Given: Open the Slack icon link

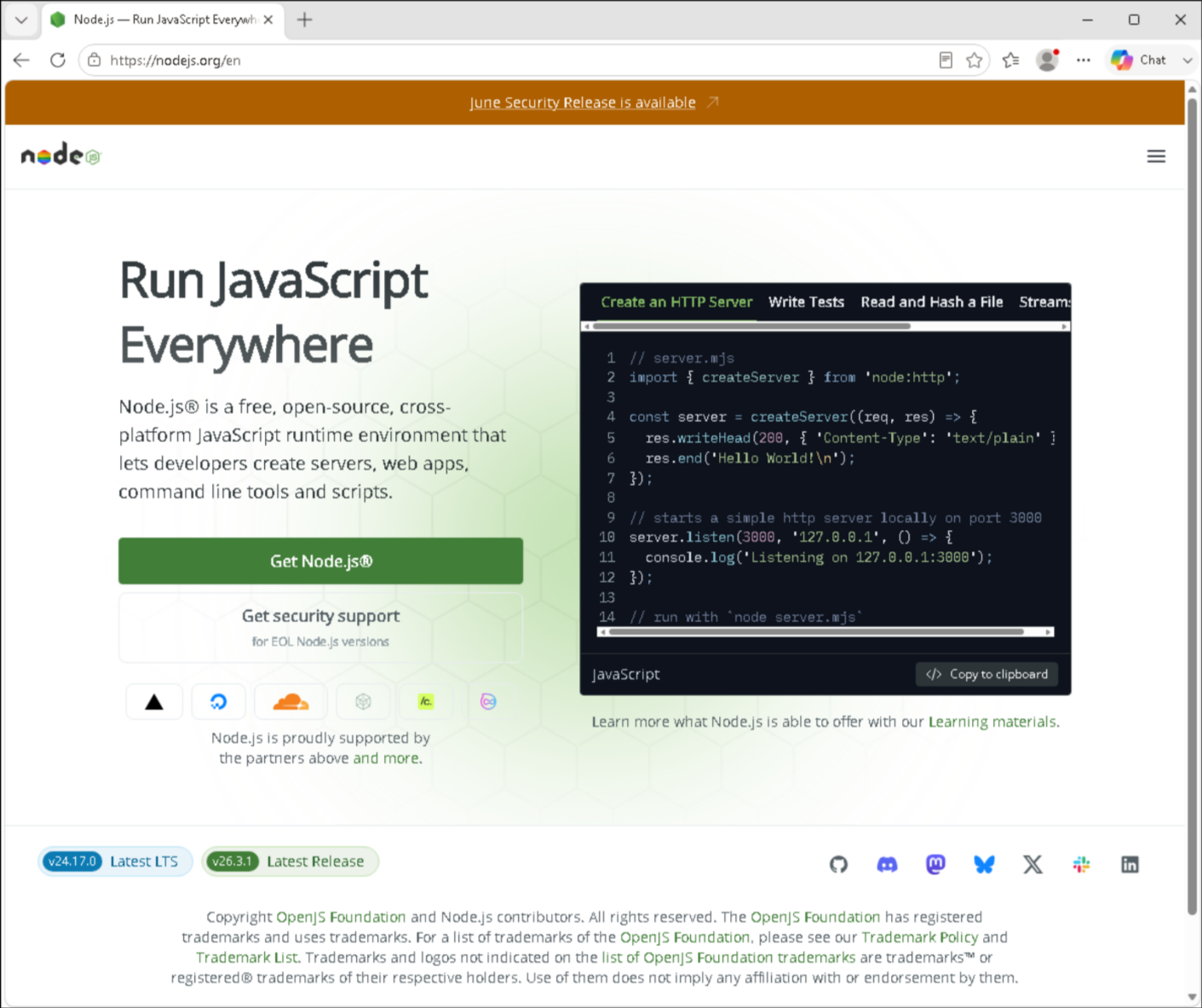Looking at the screenshot, I should coord(1081,864).
